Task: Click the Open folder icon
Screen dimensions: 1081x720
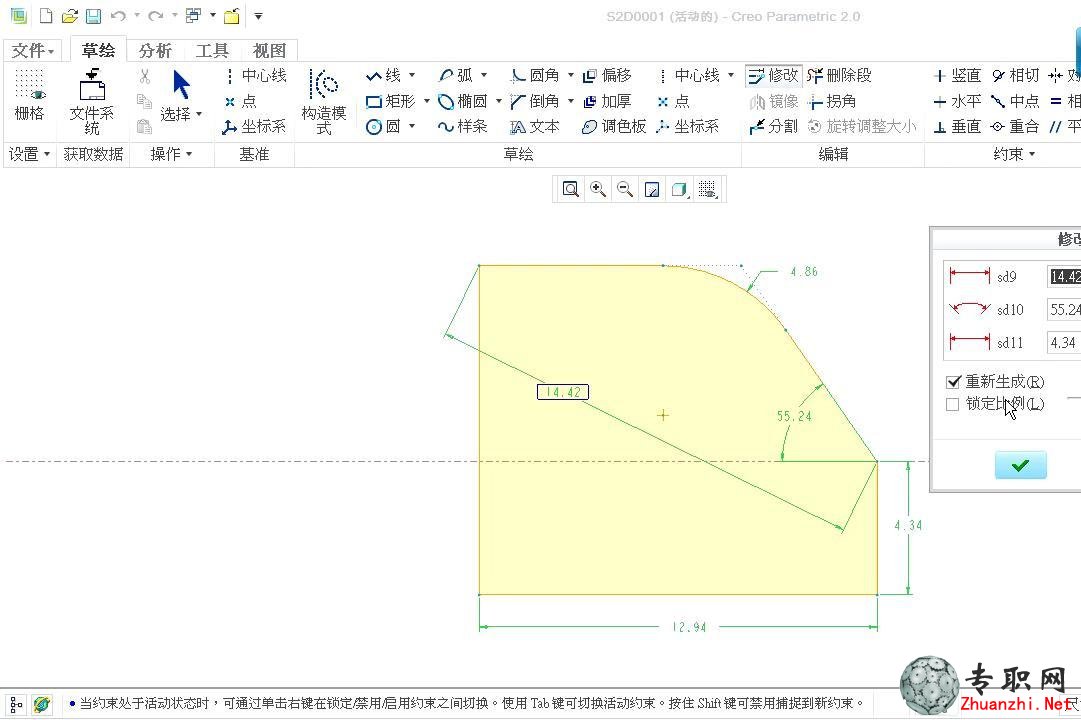Action: (x=70, y=16)
